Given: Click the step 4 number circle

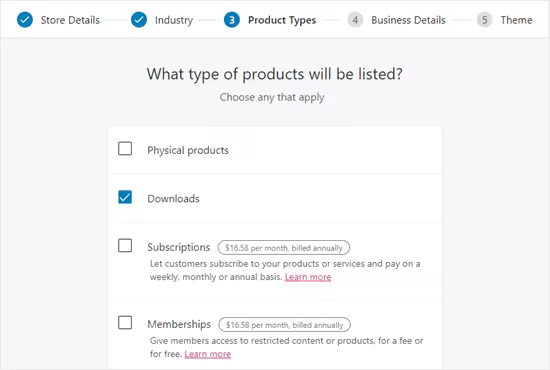Looking at the screenshot, I should click(355, 20).
